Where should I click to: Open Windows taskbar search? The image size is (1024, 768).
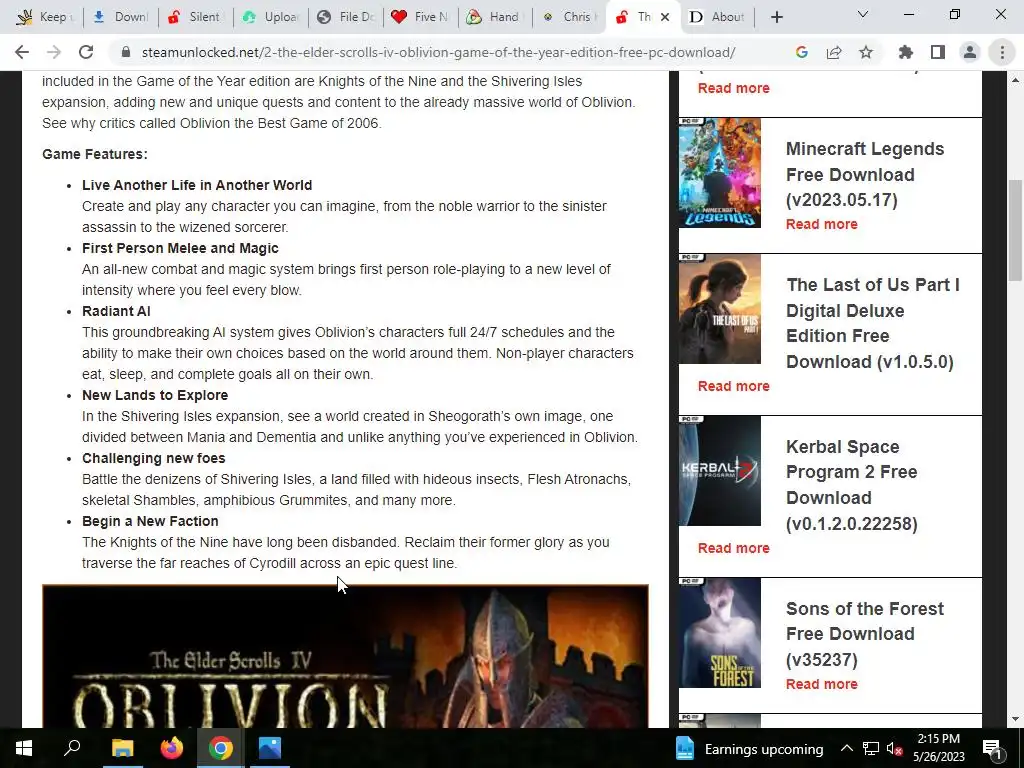72,748
